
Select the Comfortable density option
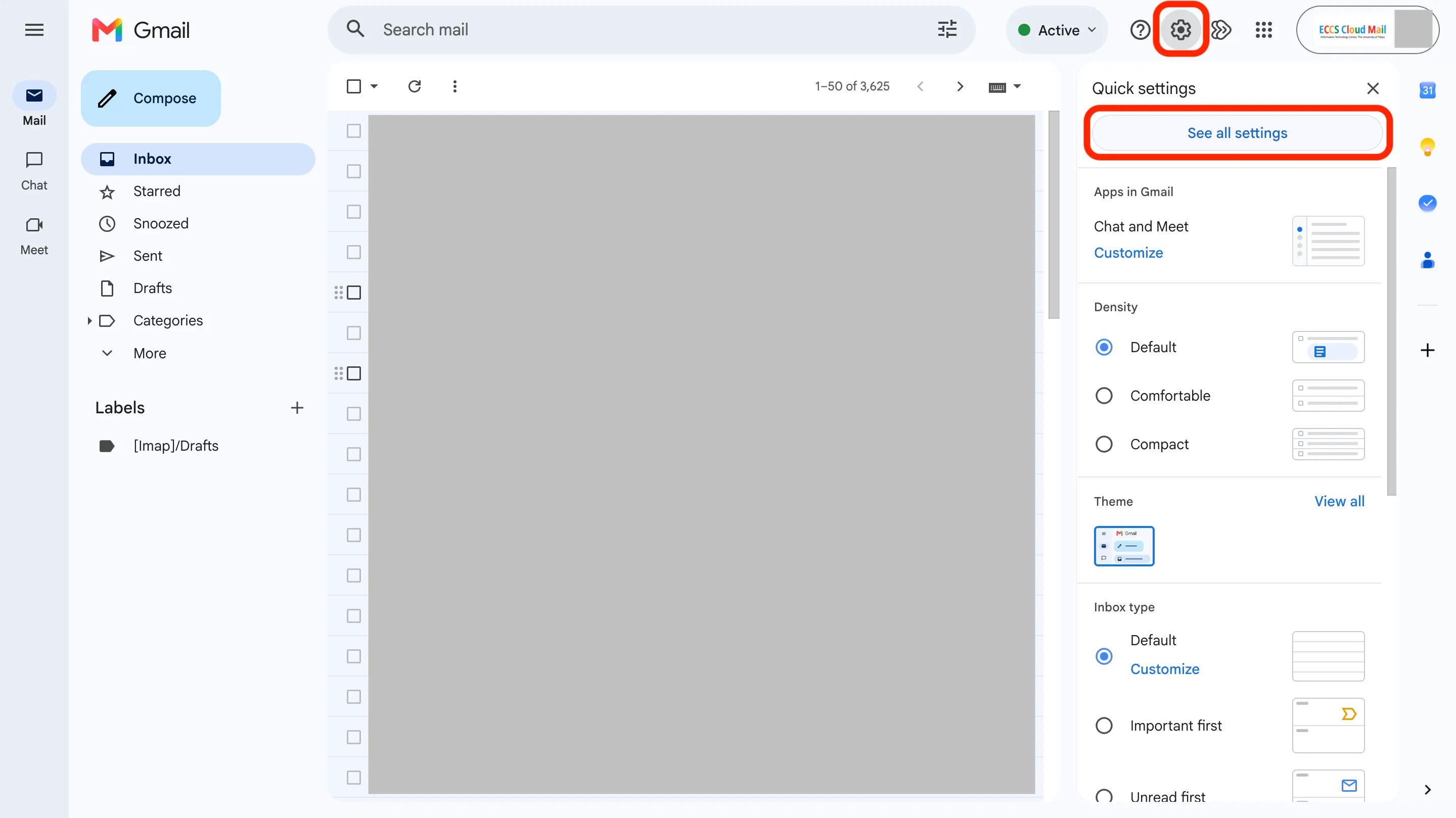pos(1103,396)
